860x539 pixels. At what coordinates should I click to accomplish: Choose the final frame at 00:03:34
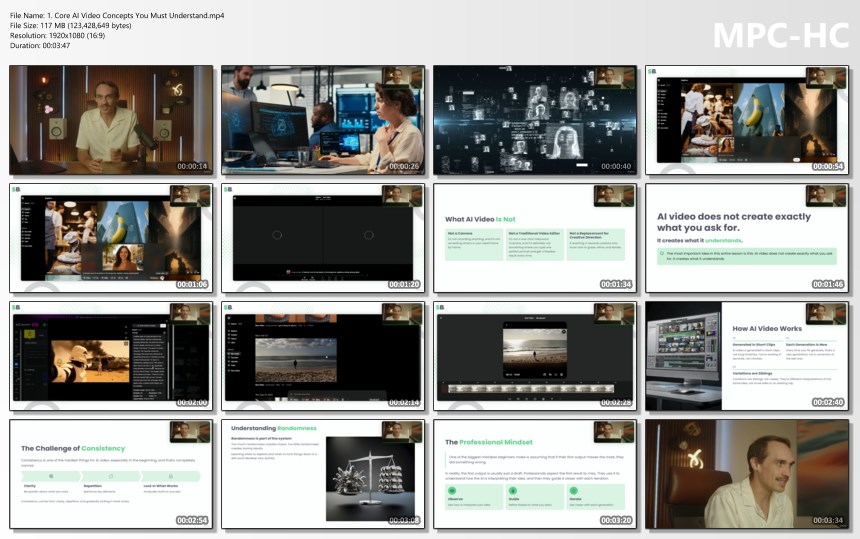[x=747, y=474]
